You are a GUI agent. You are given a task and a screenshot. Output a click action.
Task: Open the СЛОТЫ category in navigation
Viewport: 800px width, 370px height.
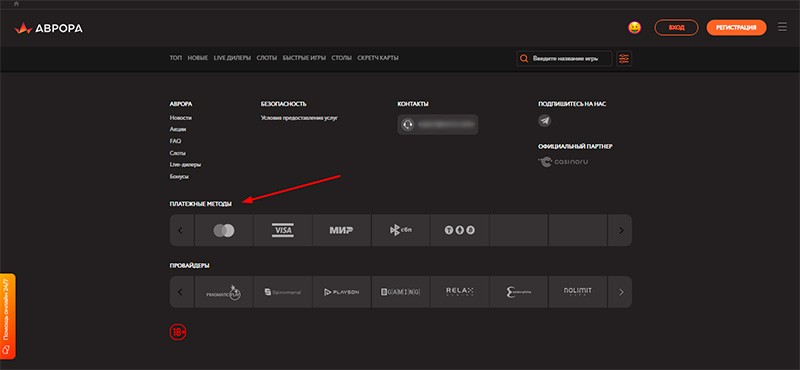tap(267, 58)
